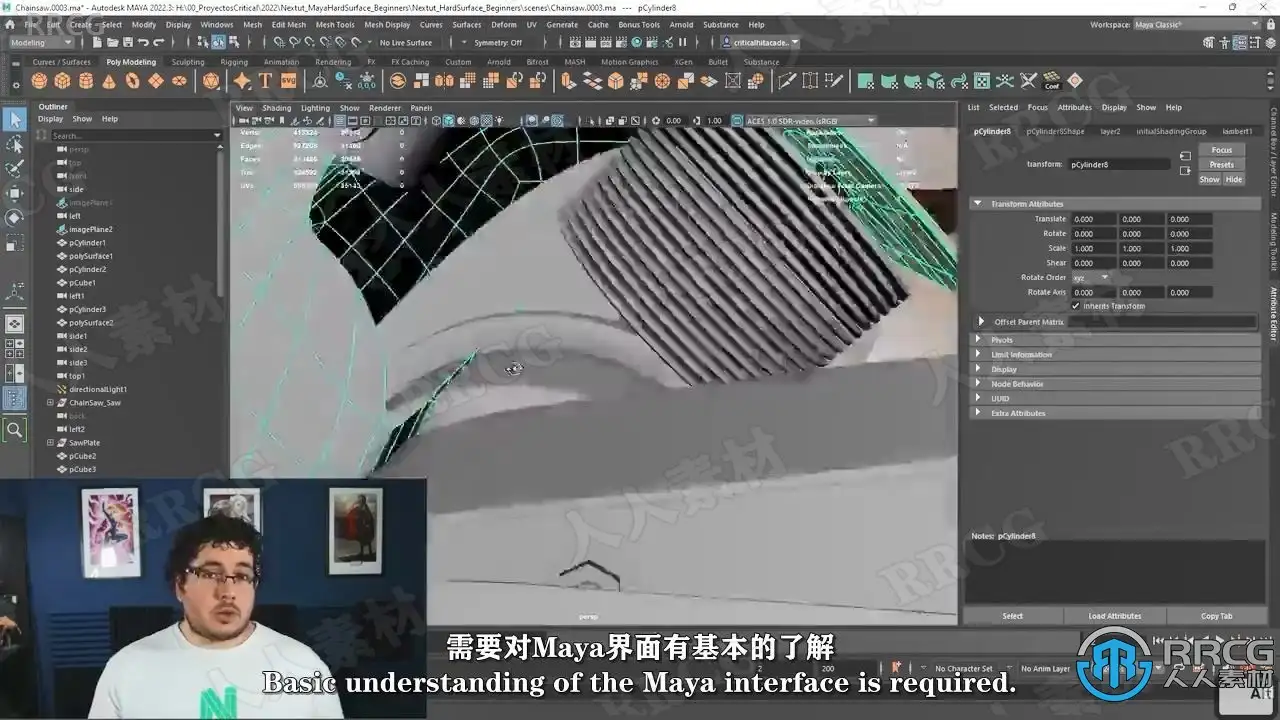Click the Save scene icon
This screenshot has height=720, width=1280.
coord(126,43)
